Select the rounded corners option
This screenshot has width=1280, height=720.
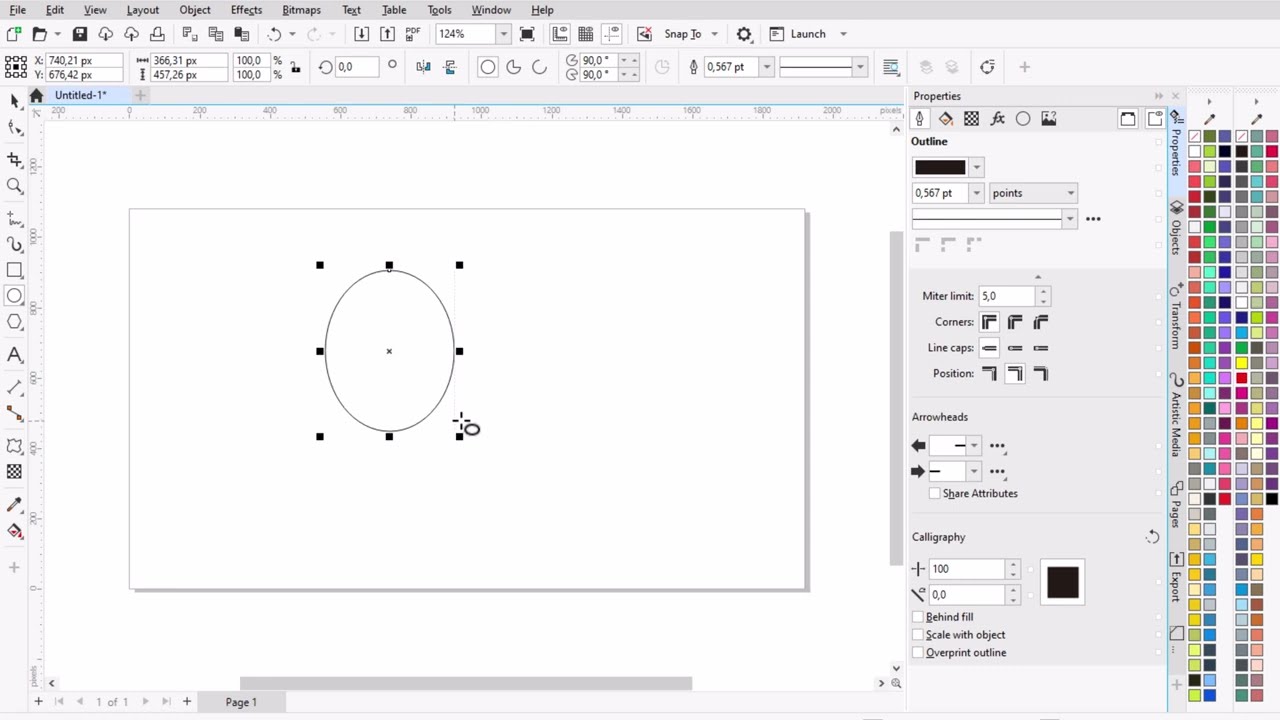[x=1015, y=322]
